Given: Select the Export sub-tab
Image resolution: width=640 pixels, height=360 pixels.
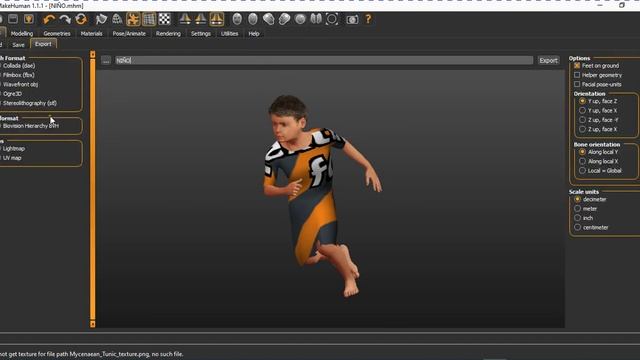Looking at the screenshot, I should (43, 44).
